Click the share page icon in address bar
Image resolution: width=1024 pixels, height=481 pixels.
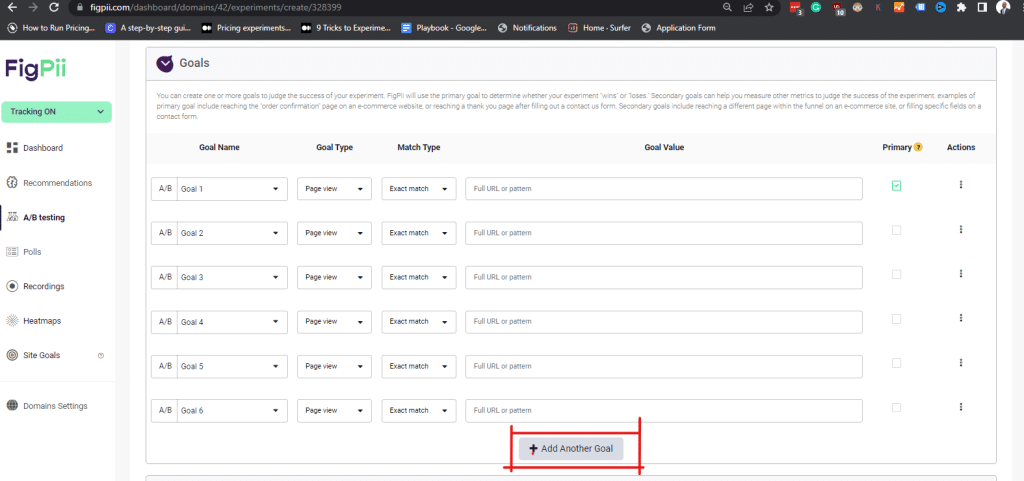748,8
